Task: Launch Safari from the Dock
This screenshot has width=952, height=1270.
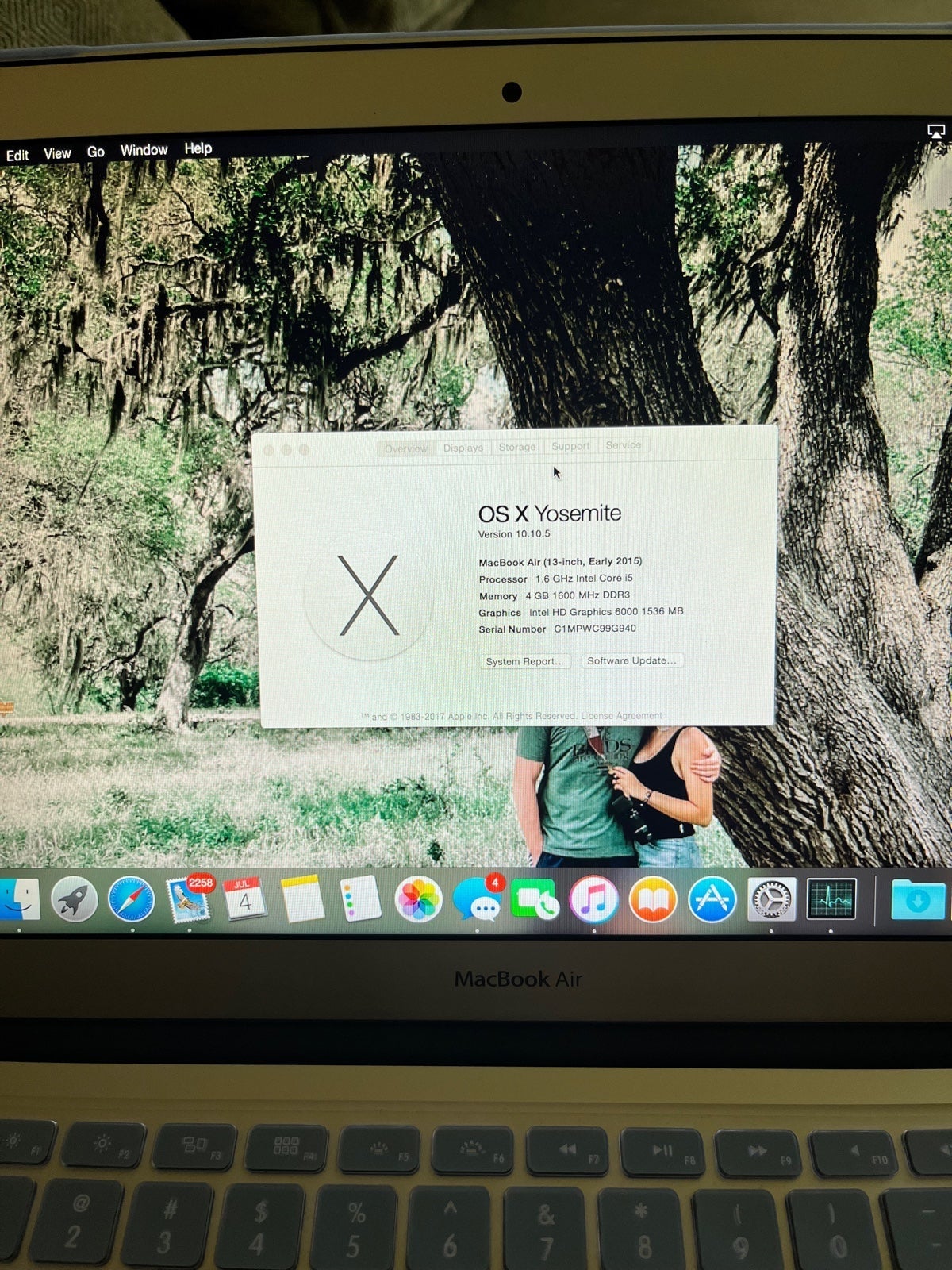Action: (x=132, y=900)
